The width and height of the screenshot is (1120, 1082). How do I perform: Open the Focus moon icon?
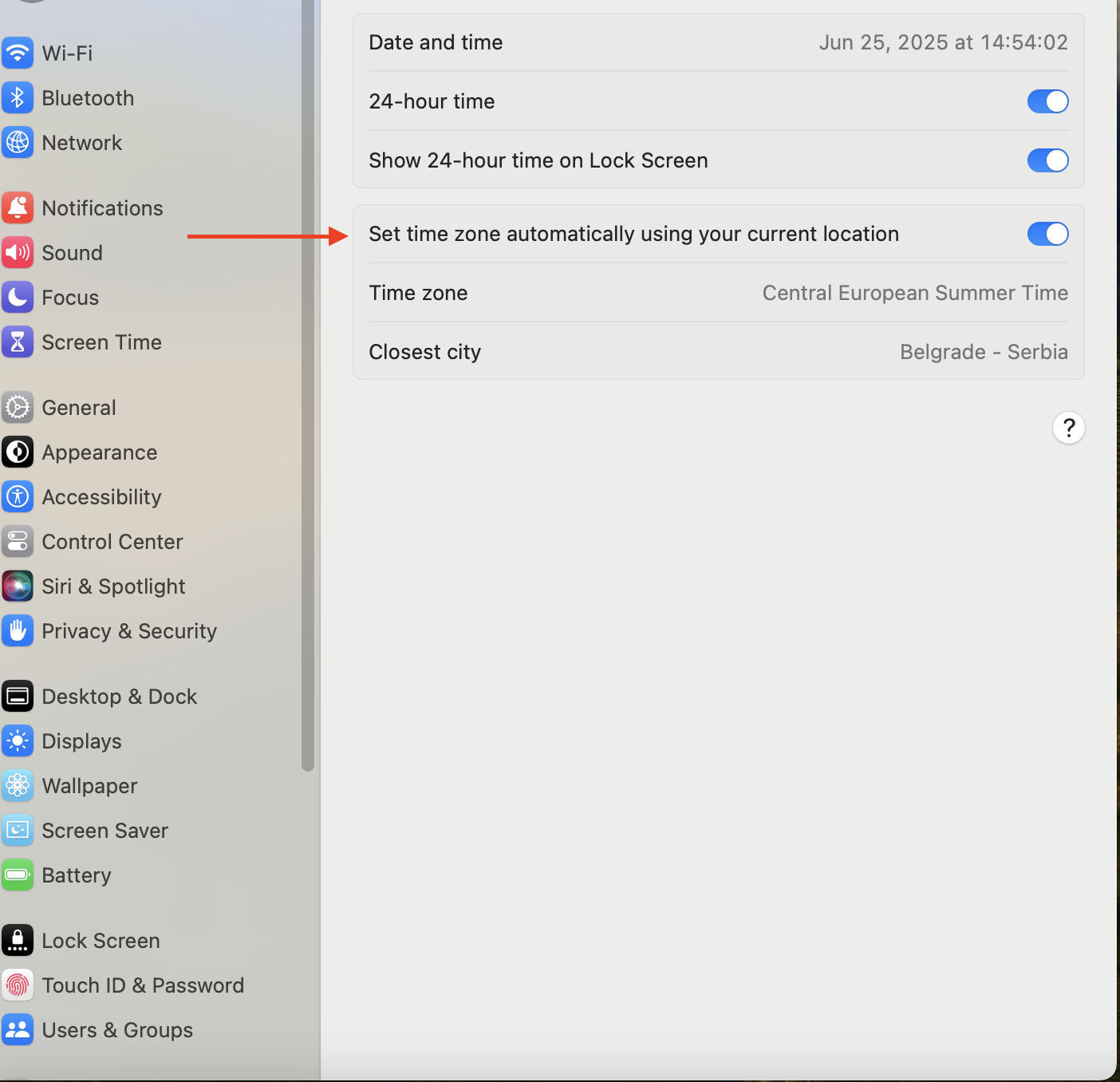click(x=18, y=298)
